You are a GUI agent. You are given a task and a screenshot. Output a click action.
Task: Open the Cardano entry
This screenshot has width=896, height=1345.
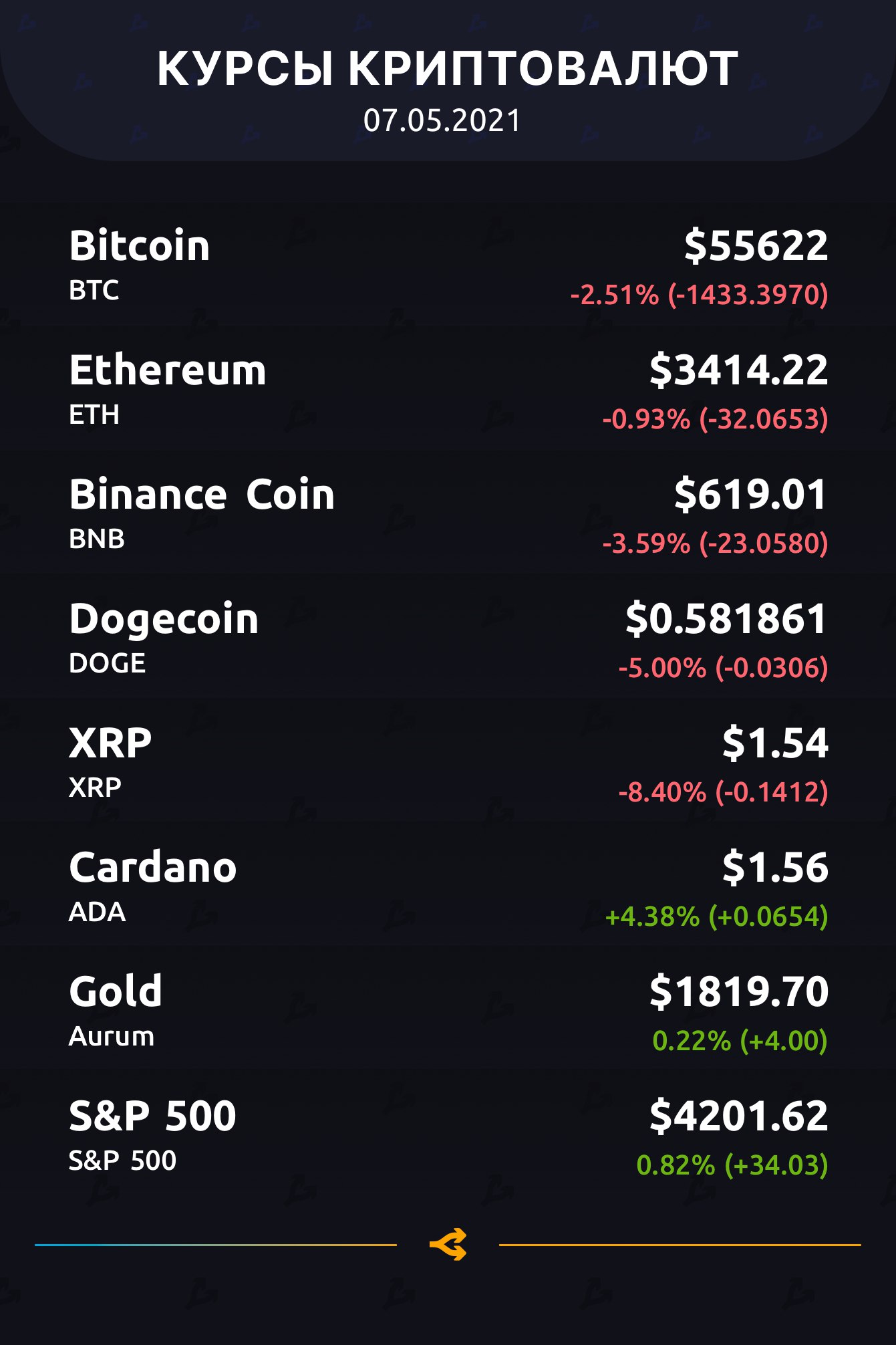coord(153,868)
